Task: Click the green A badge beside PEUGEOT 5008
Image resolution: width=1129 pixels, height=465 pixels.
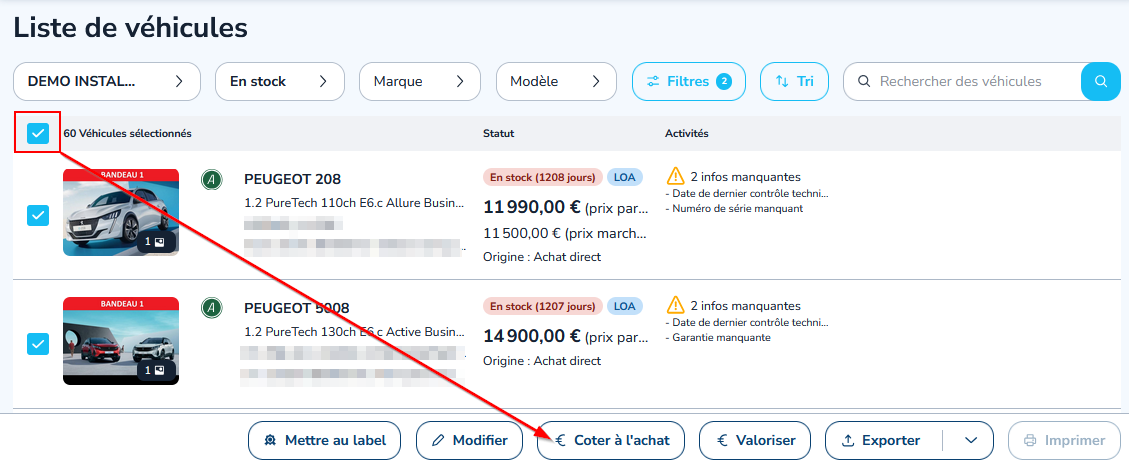Action: (211, 308)
